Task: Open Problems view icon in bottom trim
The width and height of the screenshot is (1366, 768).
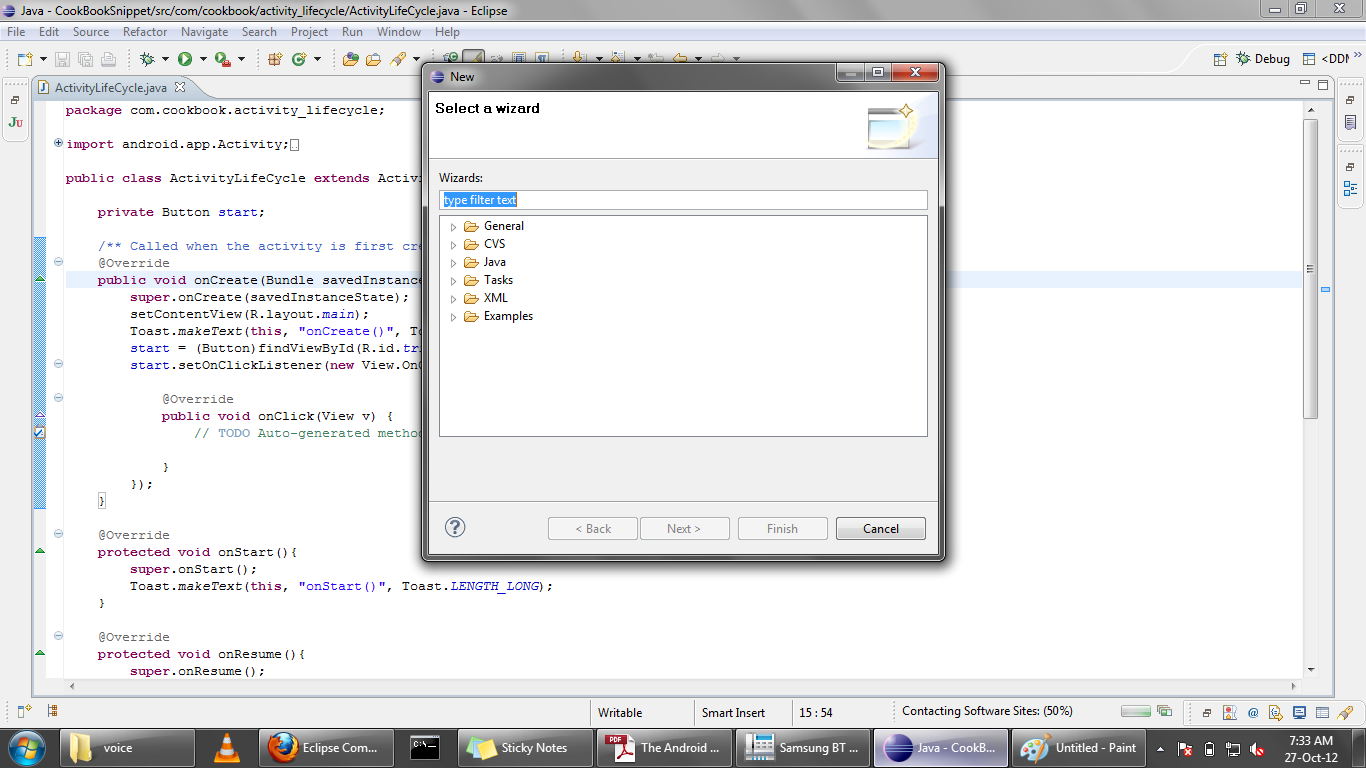Action: [x=1230, y=713]
